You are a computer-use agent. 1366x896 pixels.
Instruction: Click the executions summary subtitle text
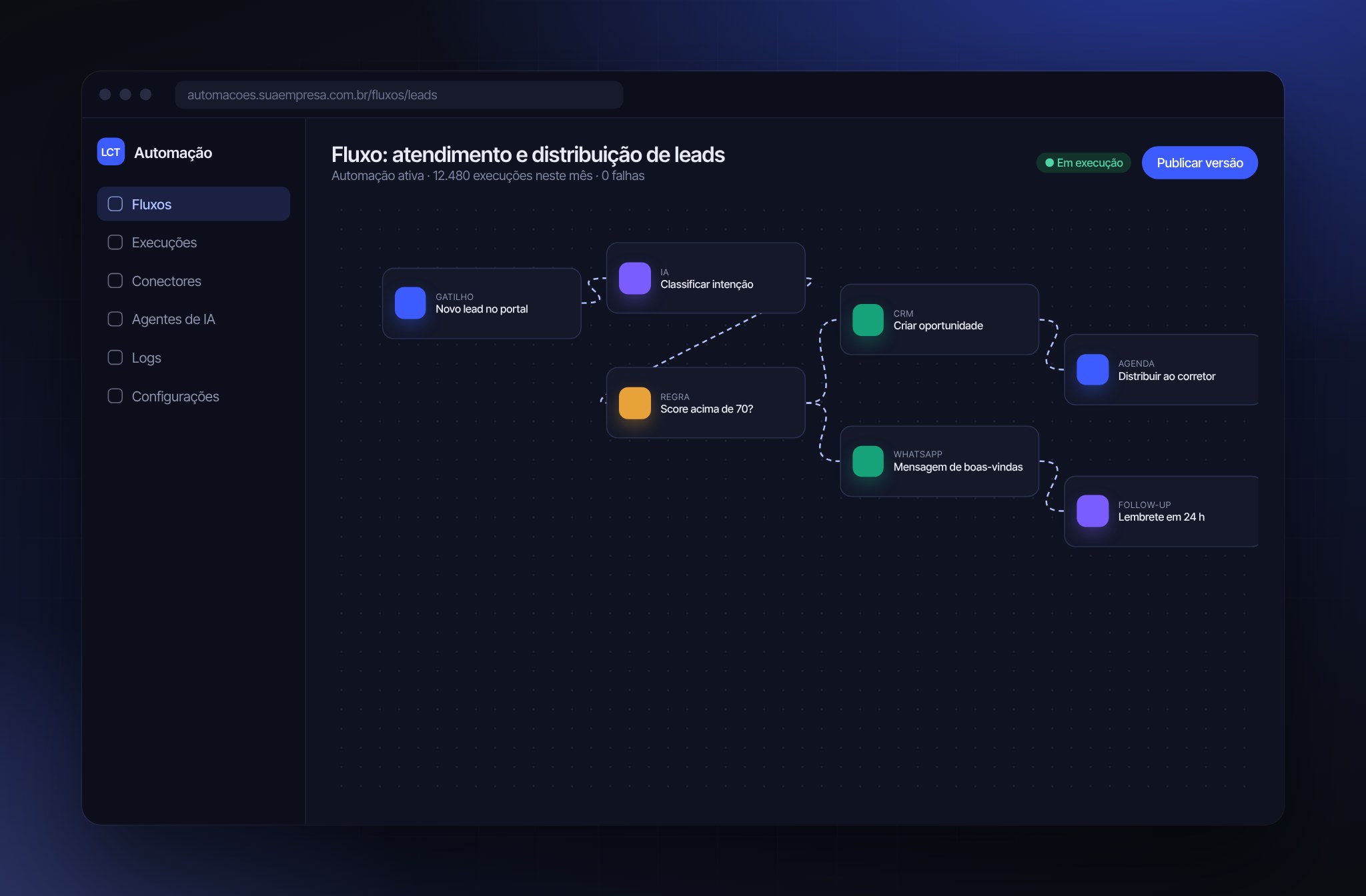click(x=488, y=176)
